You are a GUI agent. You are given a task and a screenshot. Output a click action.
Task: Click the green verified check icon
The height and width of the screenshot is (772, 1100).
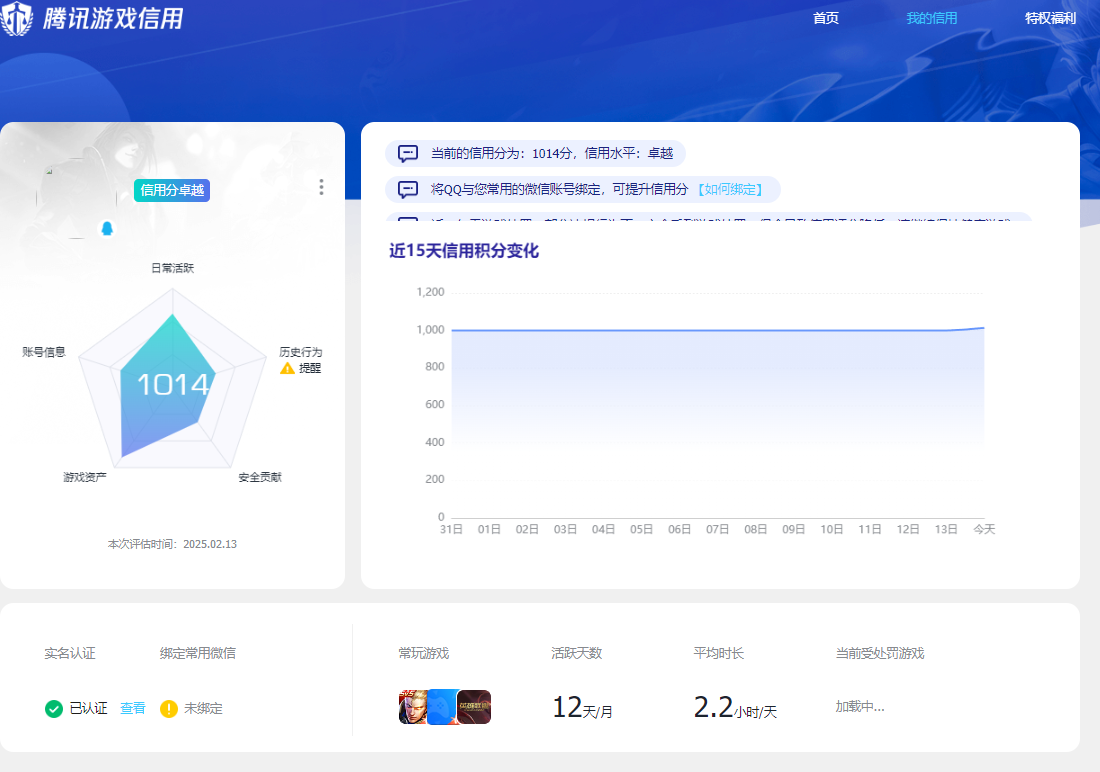[x=54, y=709]
